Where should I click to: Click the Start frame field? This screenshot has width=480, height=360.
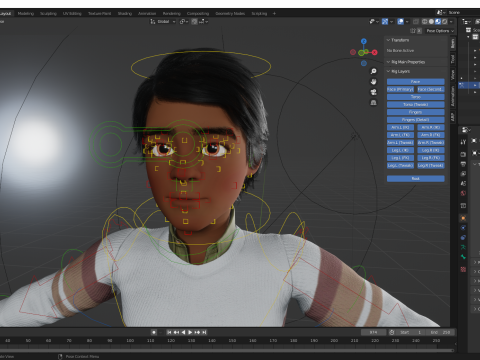click(411, 332)
